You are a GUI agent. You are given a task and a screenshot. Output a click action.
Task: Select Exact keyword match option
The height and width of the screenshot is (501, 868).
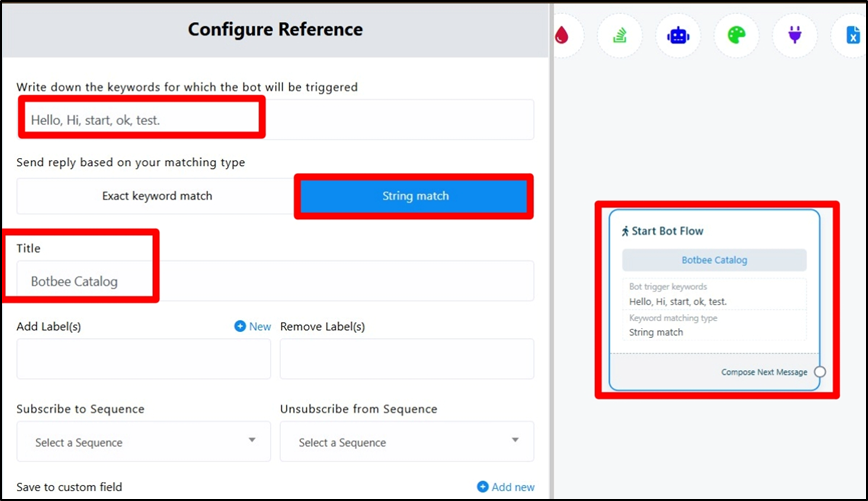pyautogui.click(x=157, y=196)
